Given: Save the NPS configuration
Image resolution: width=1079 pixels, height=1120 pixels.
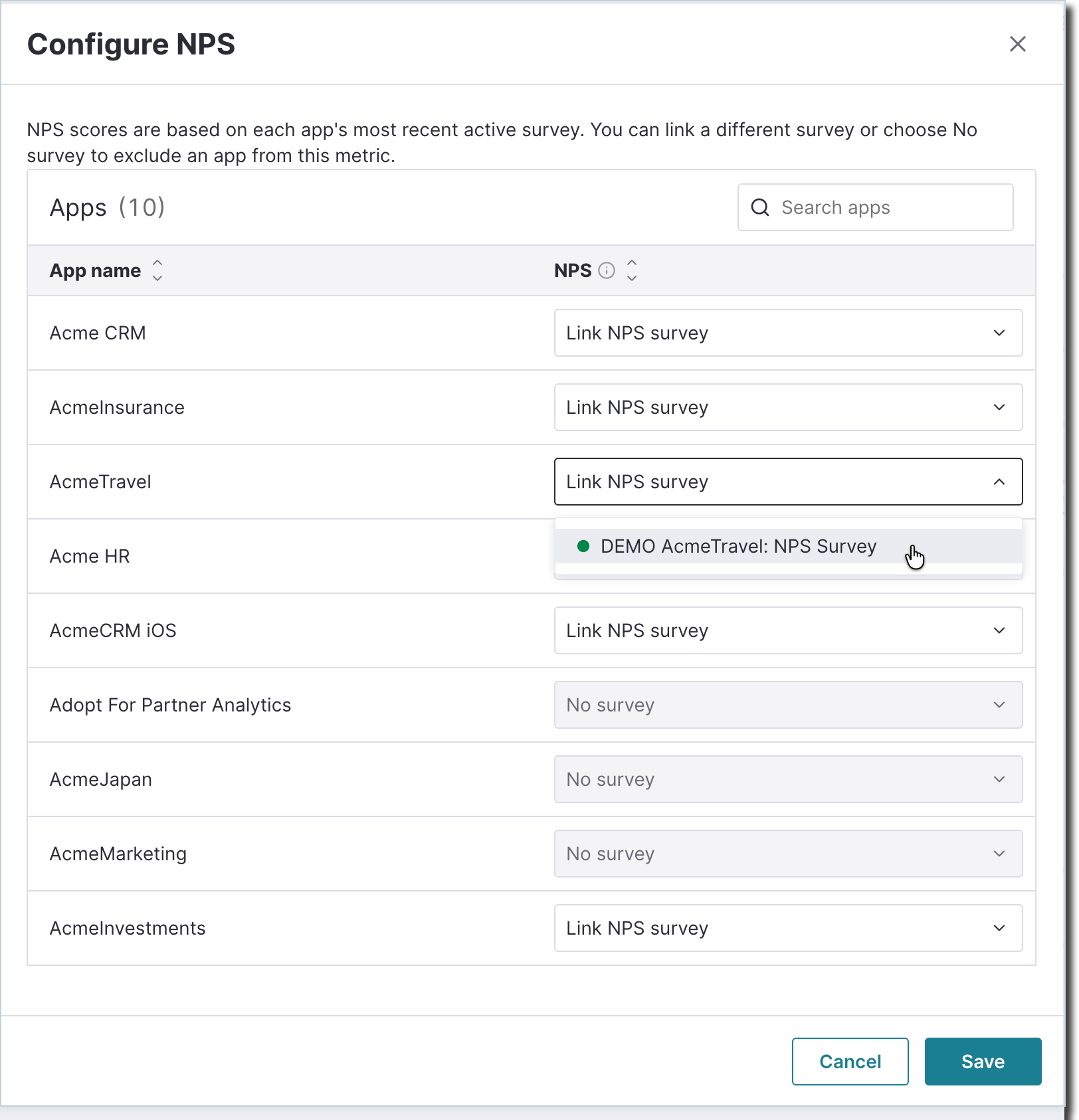Looking at the screenshot, I should 983,1062.
